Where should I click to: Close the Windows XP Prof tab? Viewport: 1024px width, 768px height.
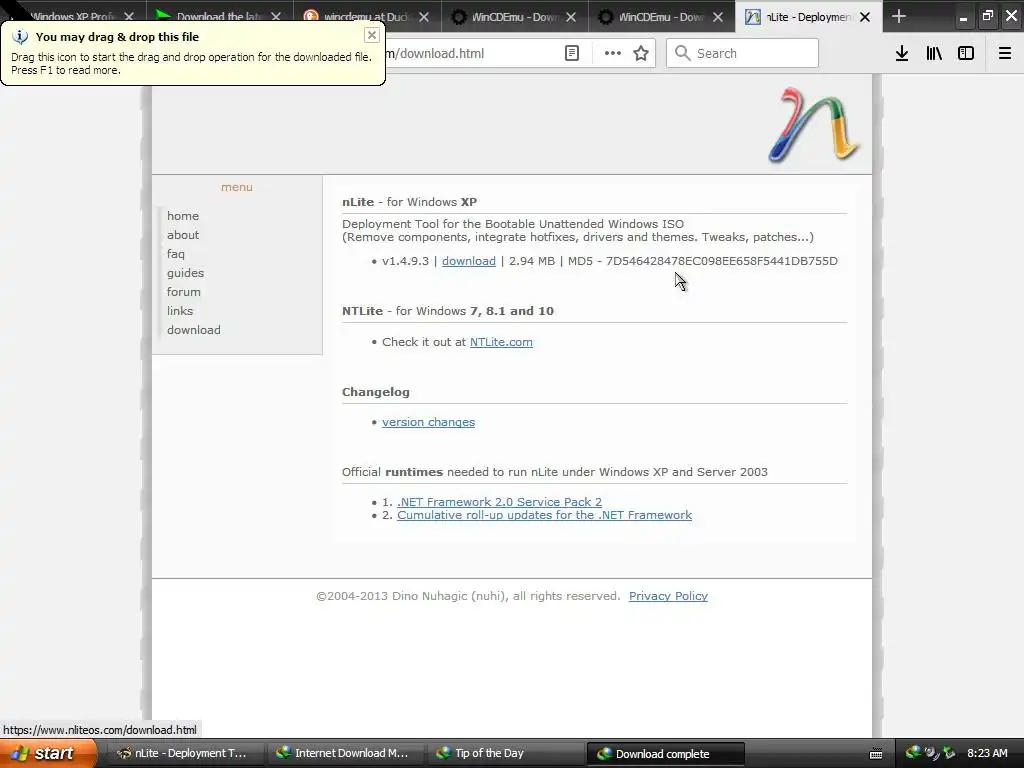coord(129,17)
